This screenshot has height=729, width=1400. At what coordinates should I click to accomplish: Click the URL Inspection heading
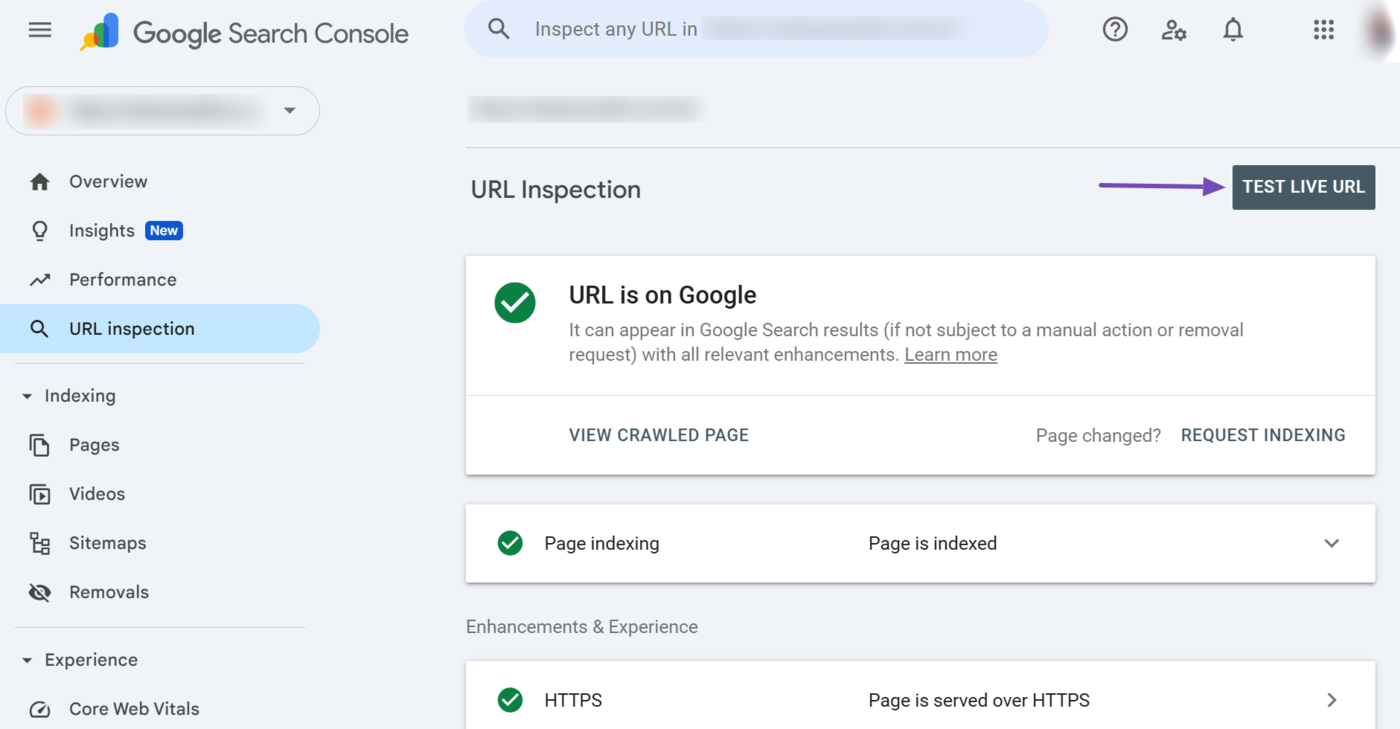pyautogui.click(x=556, y=190)
